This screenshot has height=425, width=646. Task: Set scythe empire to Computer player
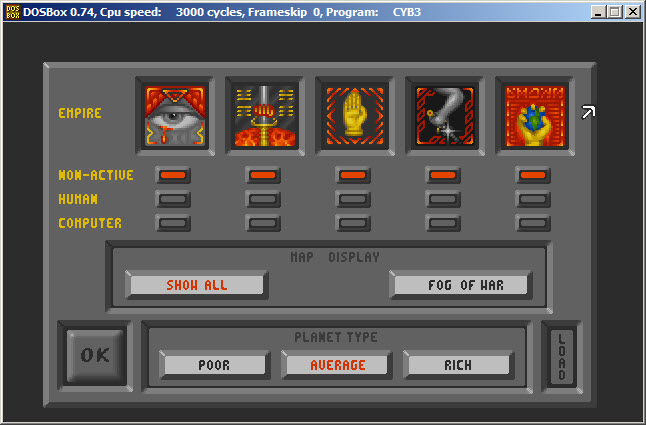443,223
